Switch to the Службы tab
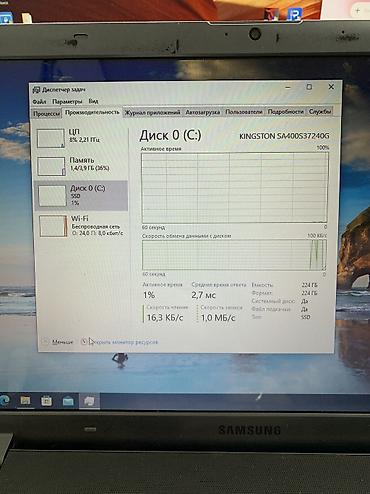Viewport: 370px width, 494px height. point(320,111)
